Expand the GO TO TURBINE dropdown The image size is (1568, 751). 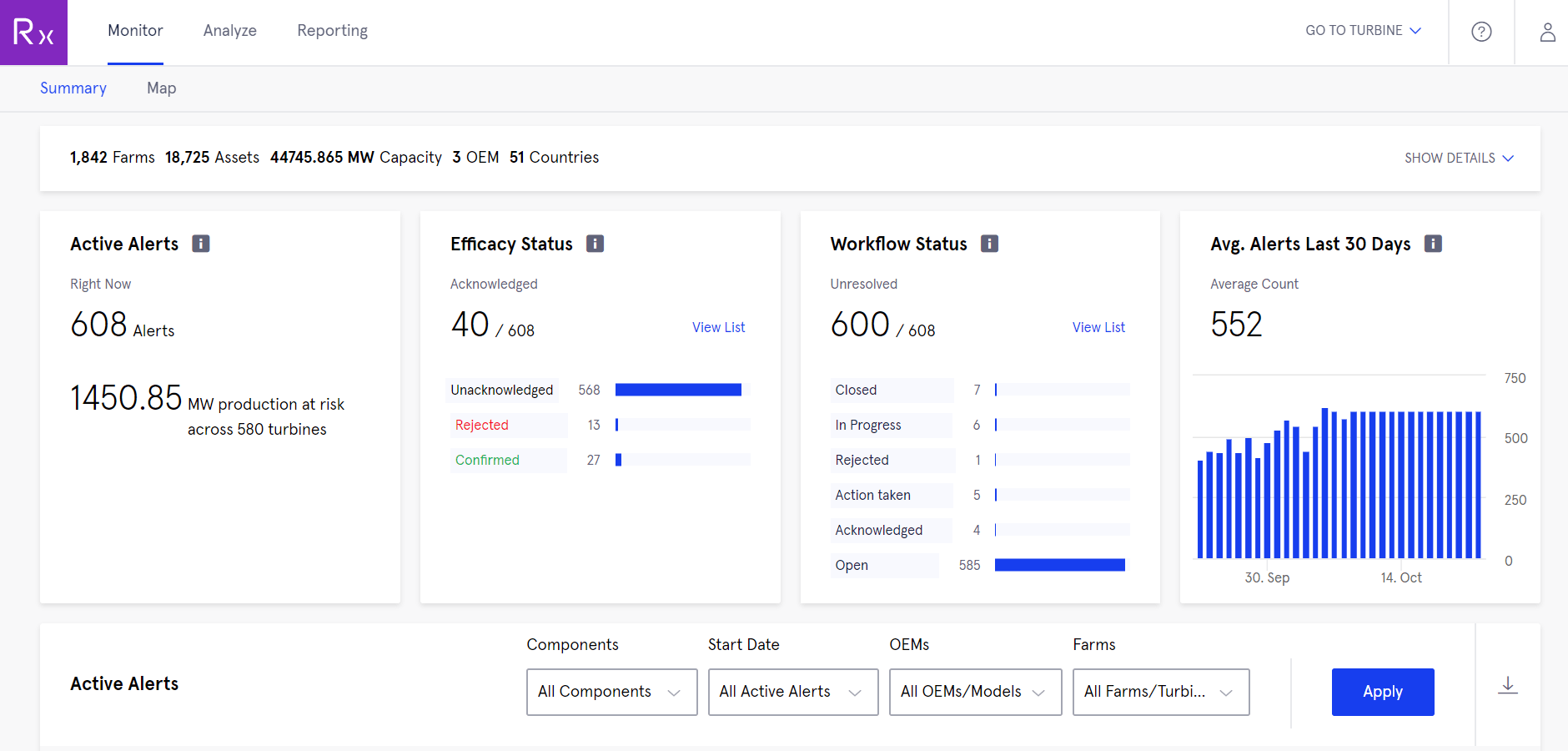(x=1363, y=30)
